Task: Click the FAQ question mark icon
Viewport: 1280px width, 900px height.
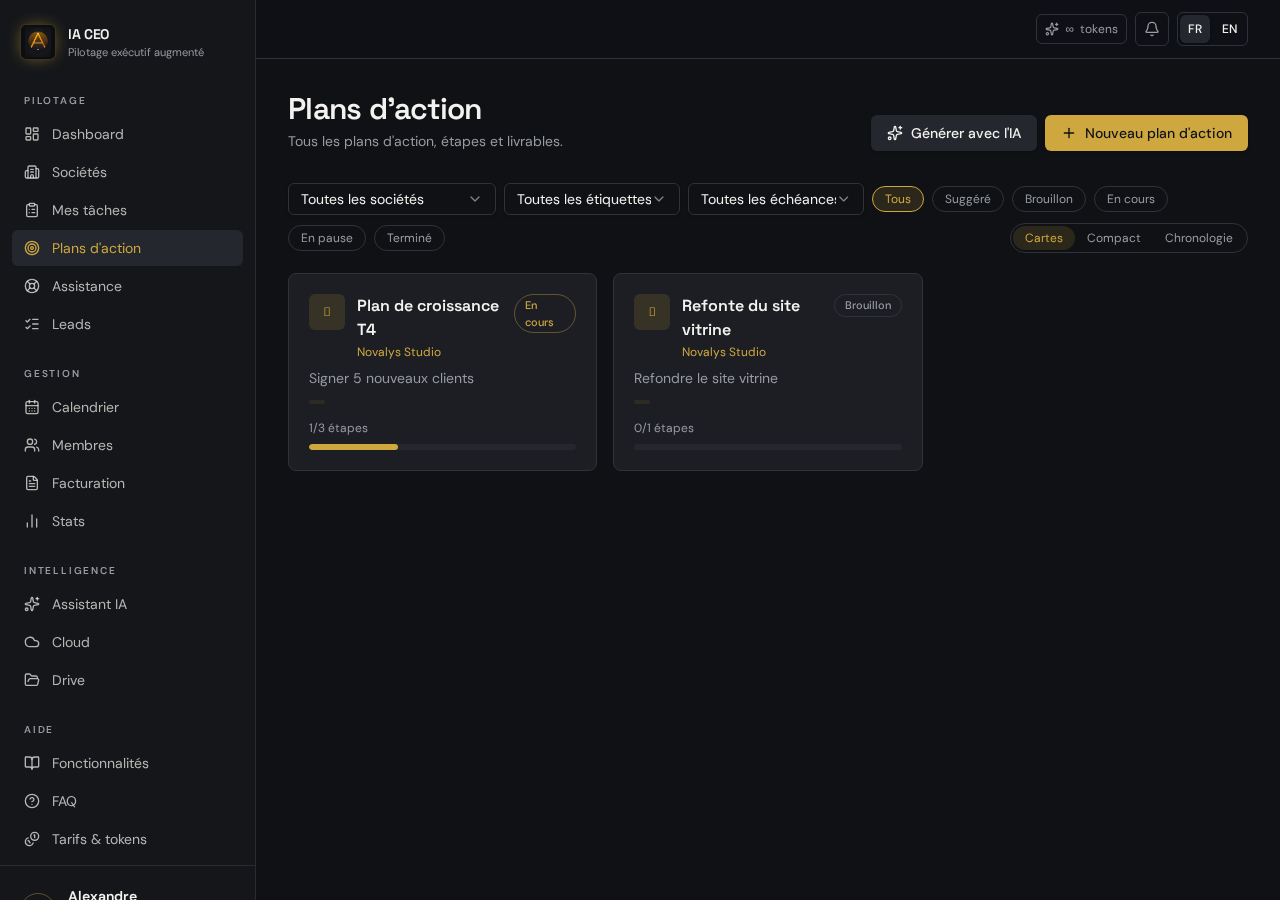Action: [32, 801]
